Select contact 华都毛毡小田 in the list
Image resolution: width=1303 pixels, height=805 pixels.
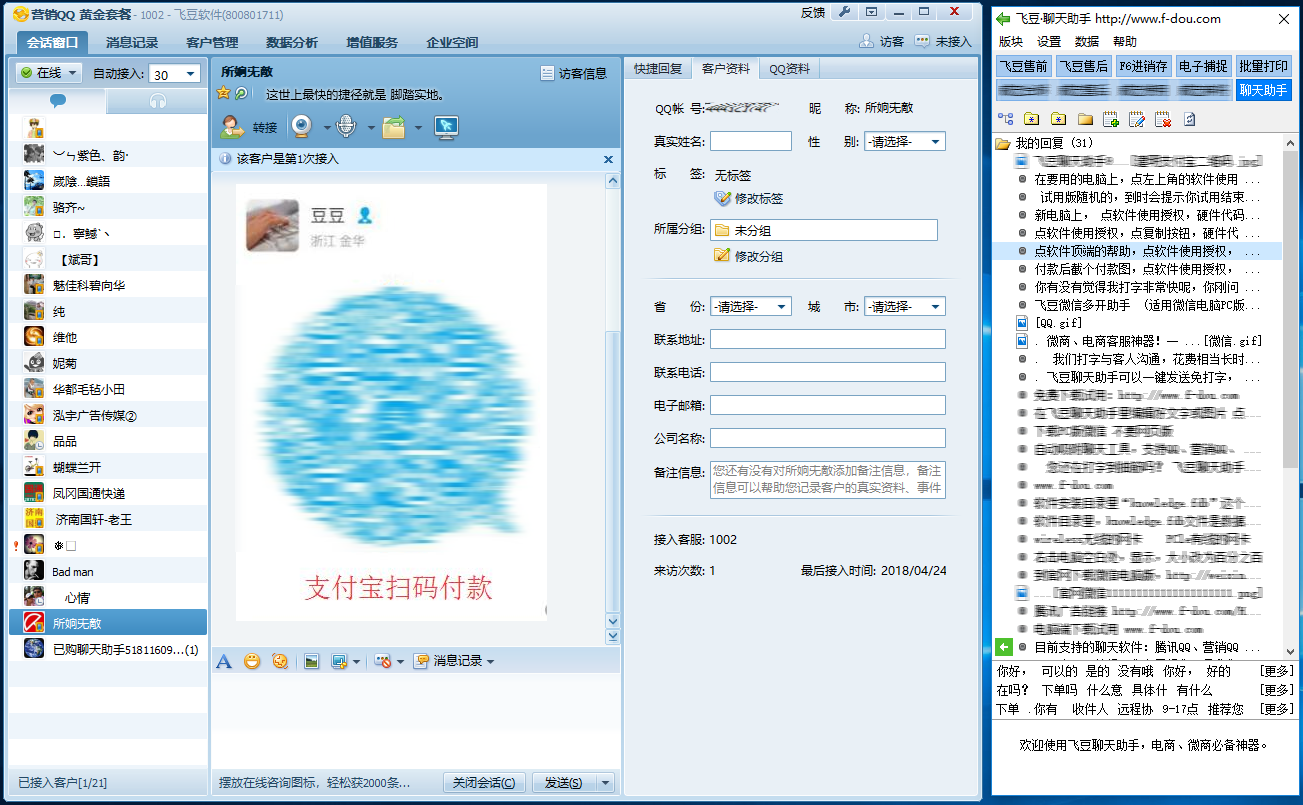108,389
